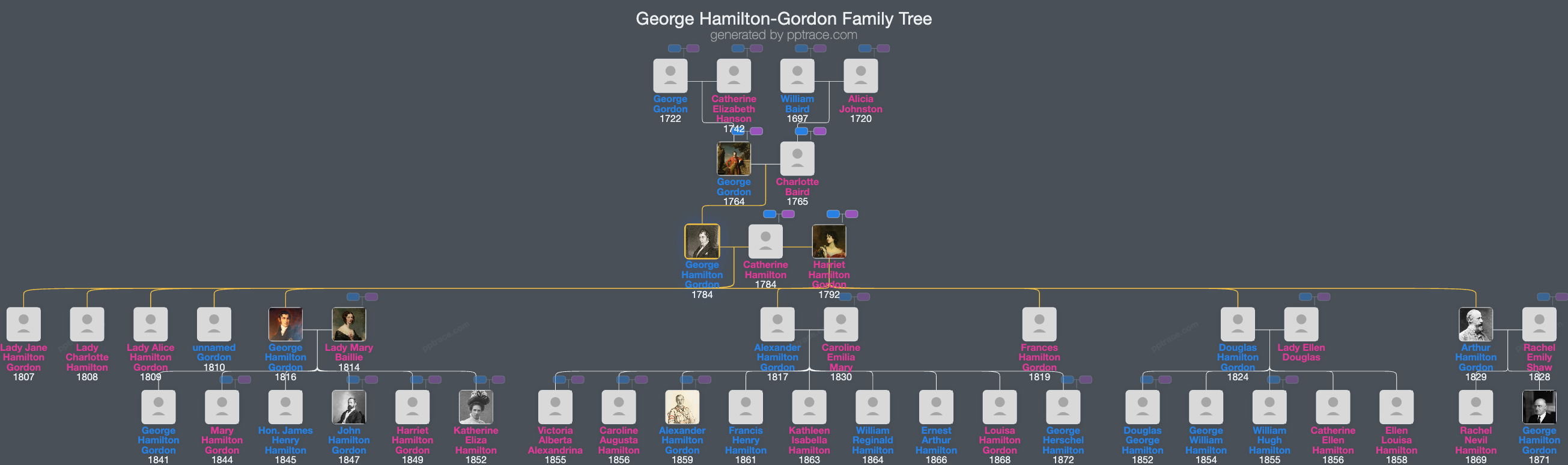Open the George William Hamilton name link

pos(1206,440)
